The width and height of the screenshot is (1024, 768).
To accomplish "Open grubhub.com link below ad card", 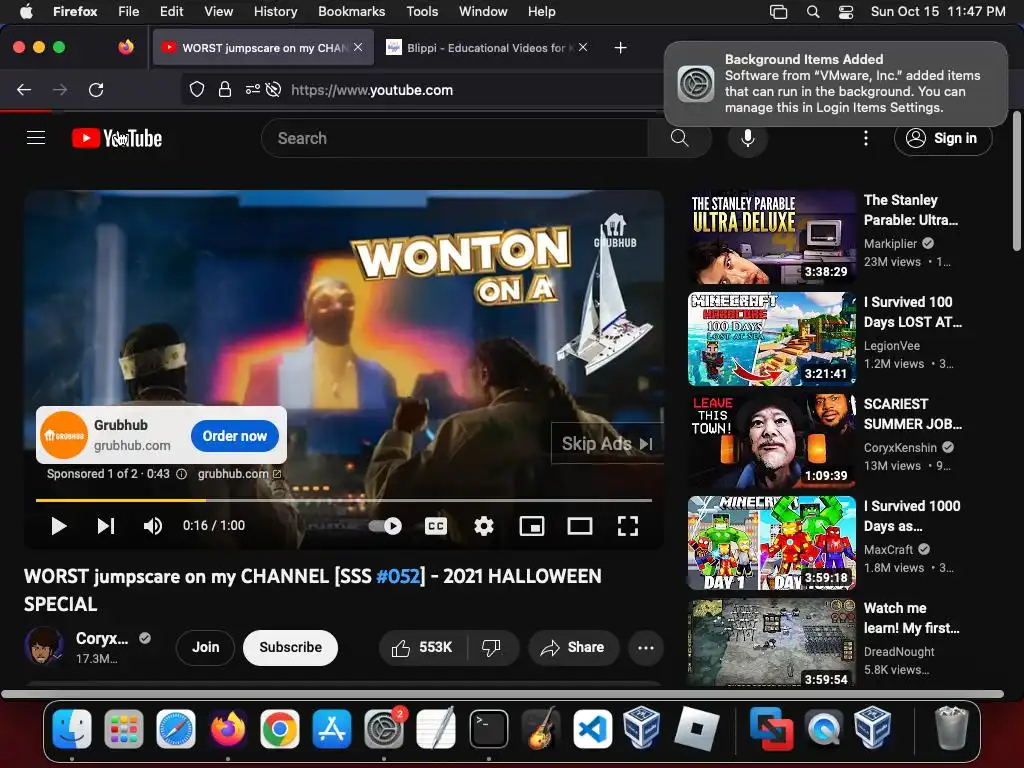I will coord(239,474).
